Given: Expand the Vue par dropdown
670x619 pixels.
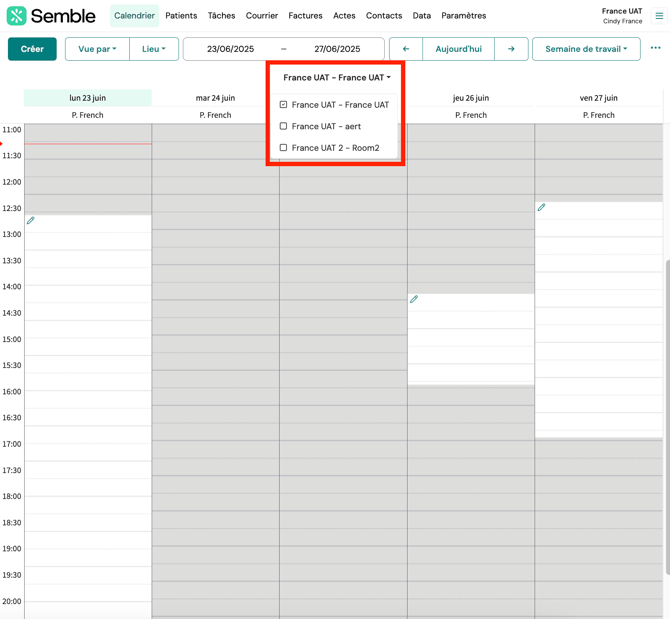Looking at the screenshot, I should [x=97, y=49].
